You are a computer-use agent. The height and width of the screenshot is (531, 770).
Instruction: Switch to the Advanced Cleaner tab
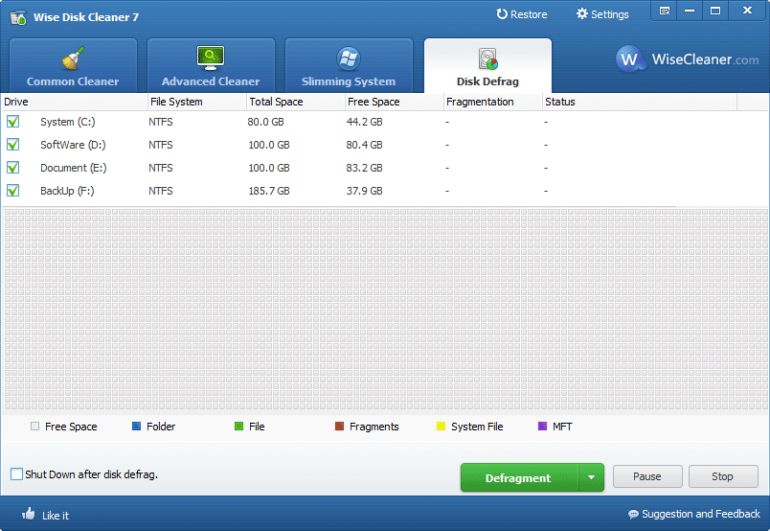click(x=210, y=81)
